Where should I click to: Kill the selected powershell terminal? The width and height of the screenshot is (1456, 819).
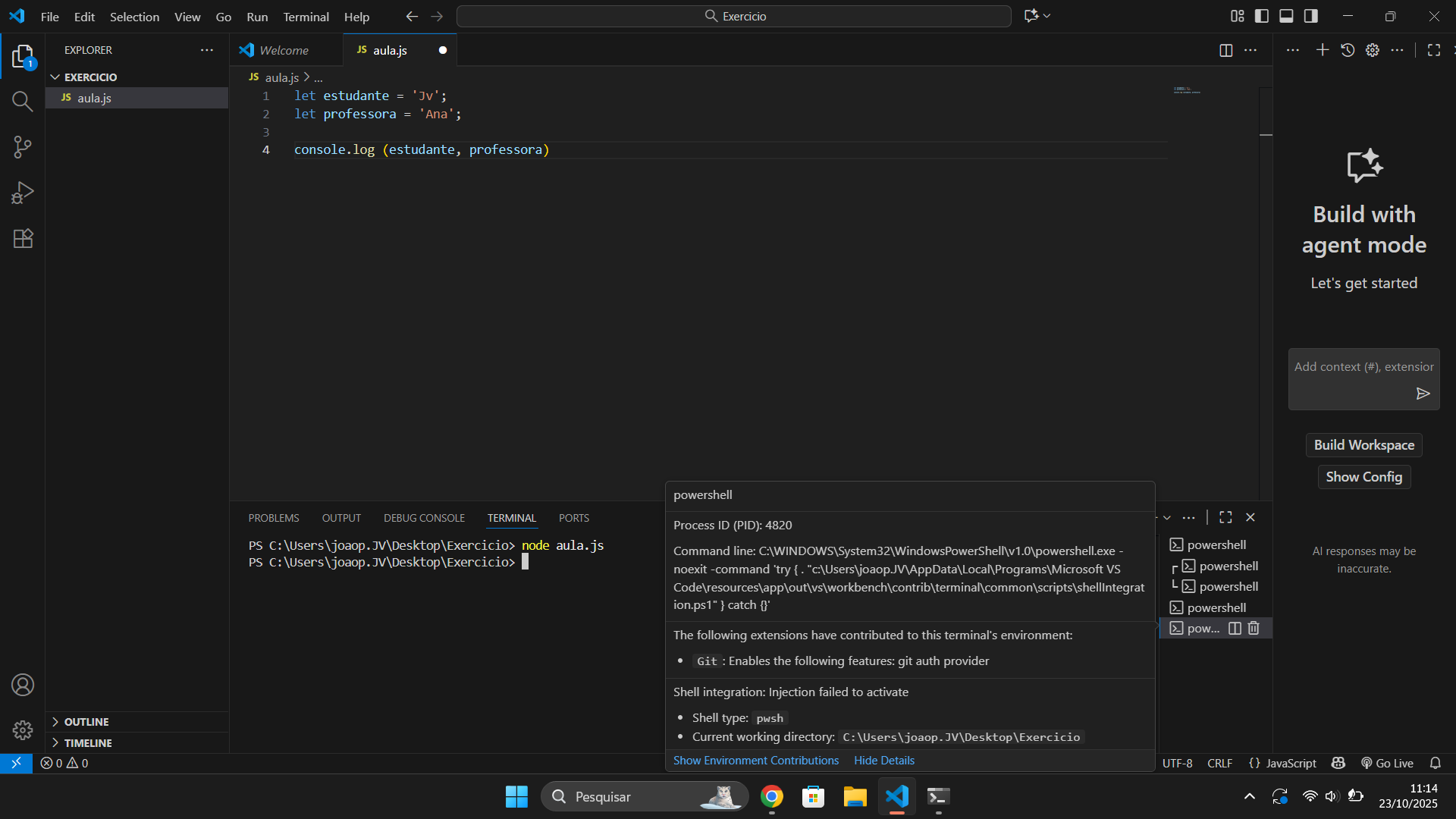(x=1254, y=628)
